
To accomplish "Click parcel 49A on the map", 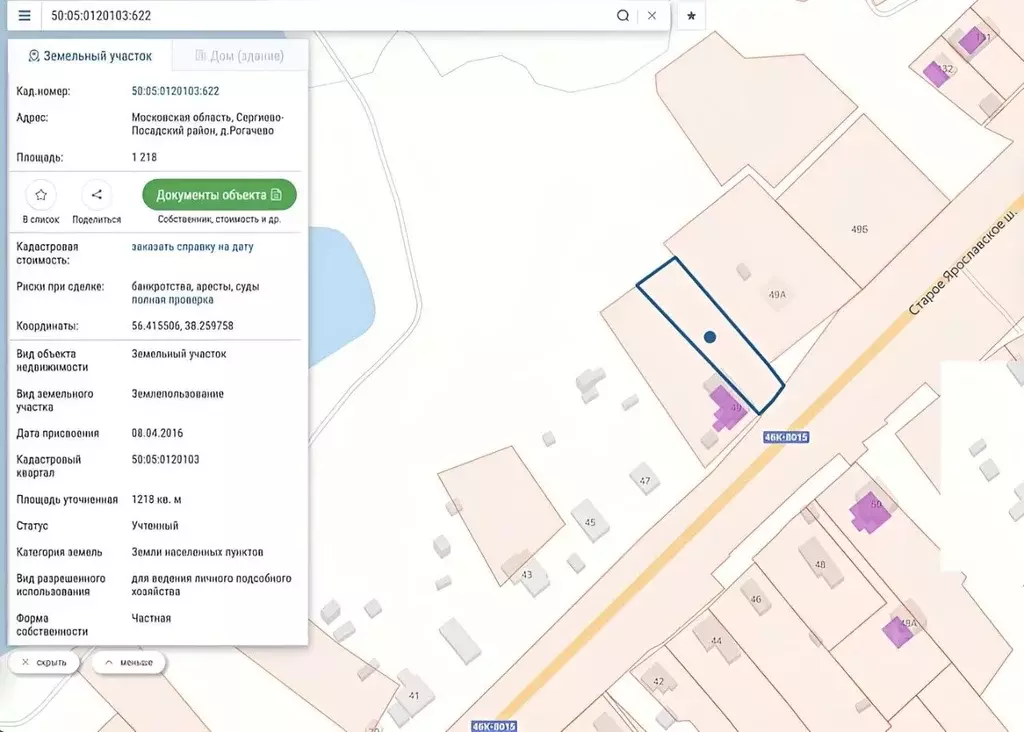I will point(777,295).
